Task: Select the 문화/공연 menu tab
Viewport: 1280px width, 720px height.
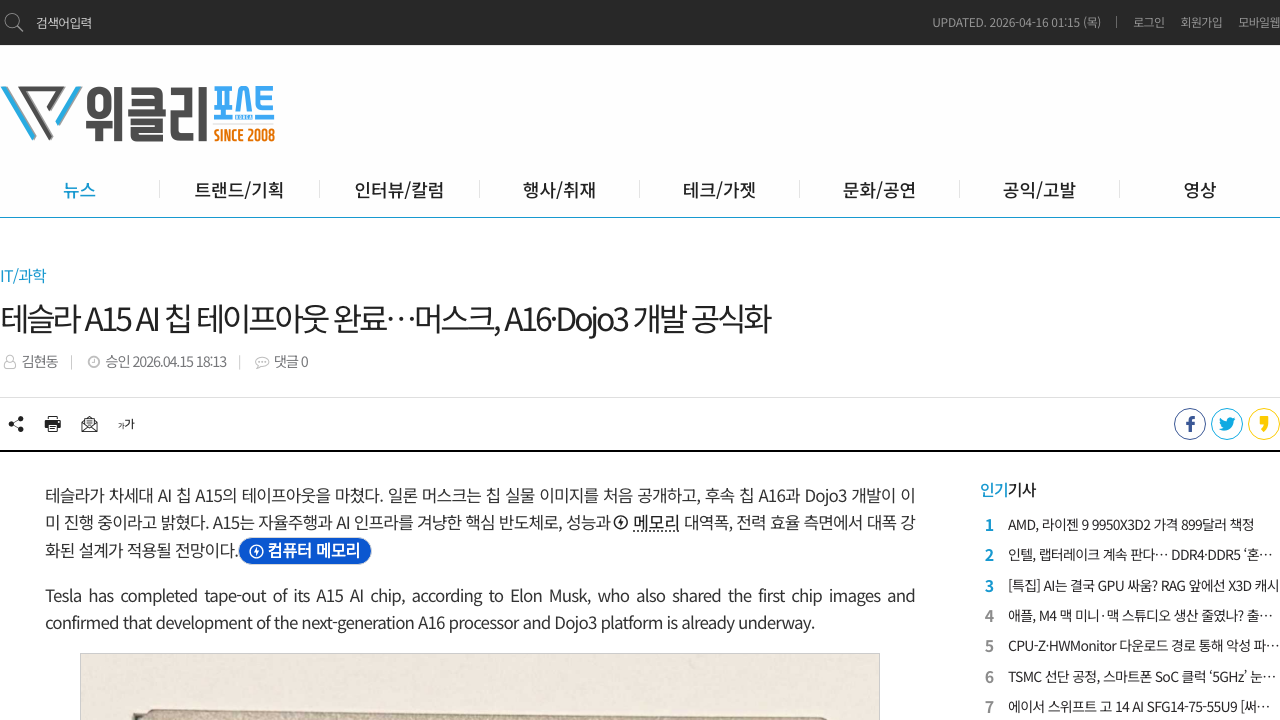Action: pos(879,190)
